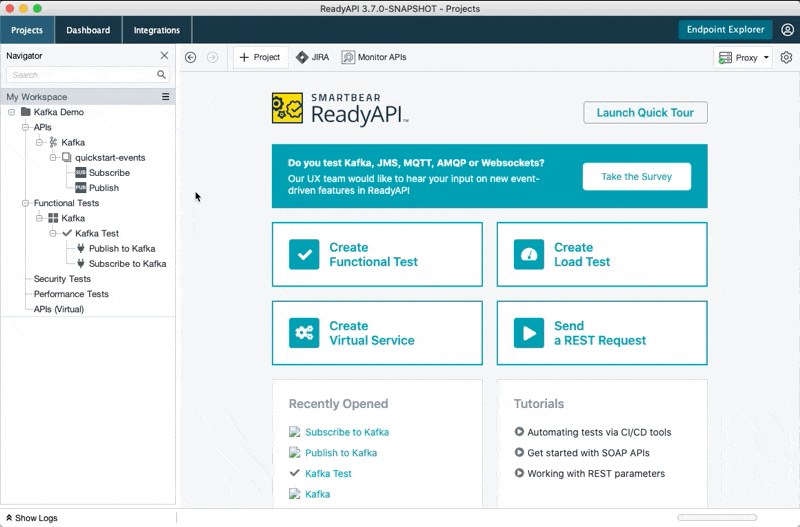The height and width of the screenshot is (527, 800).
Task: Click the Create Functional Test checkmark icon
Action: click(304, 254)
